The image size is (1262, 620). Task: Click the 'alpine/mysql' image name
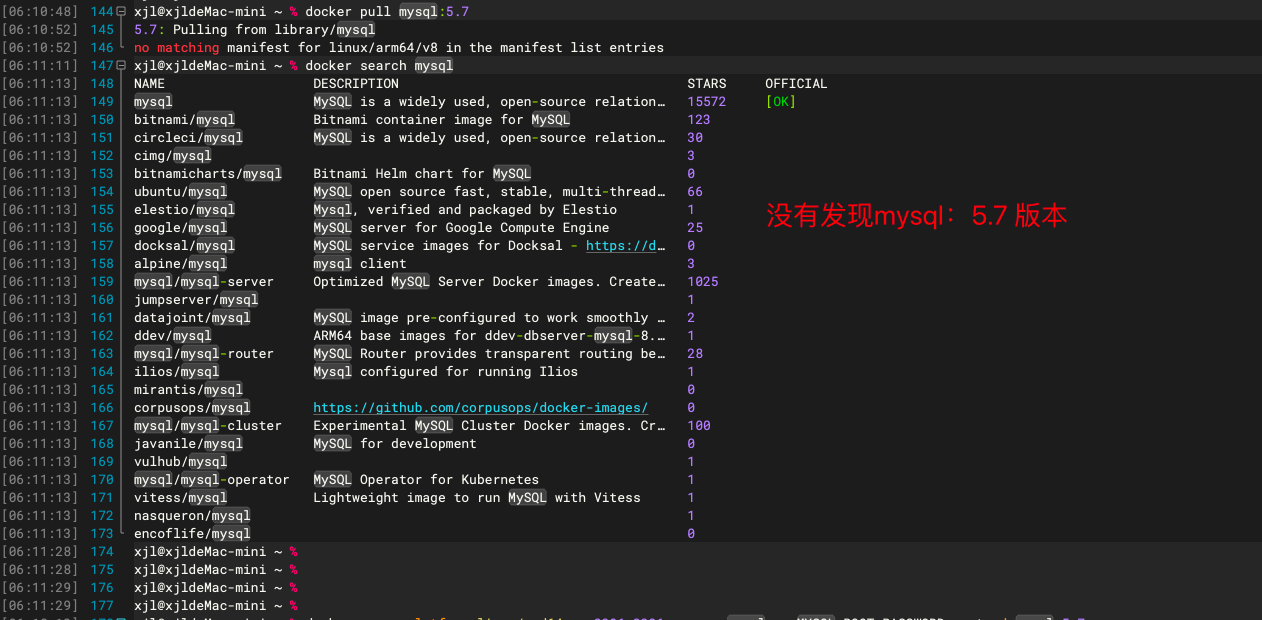point(181,264)
